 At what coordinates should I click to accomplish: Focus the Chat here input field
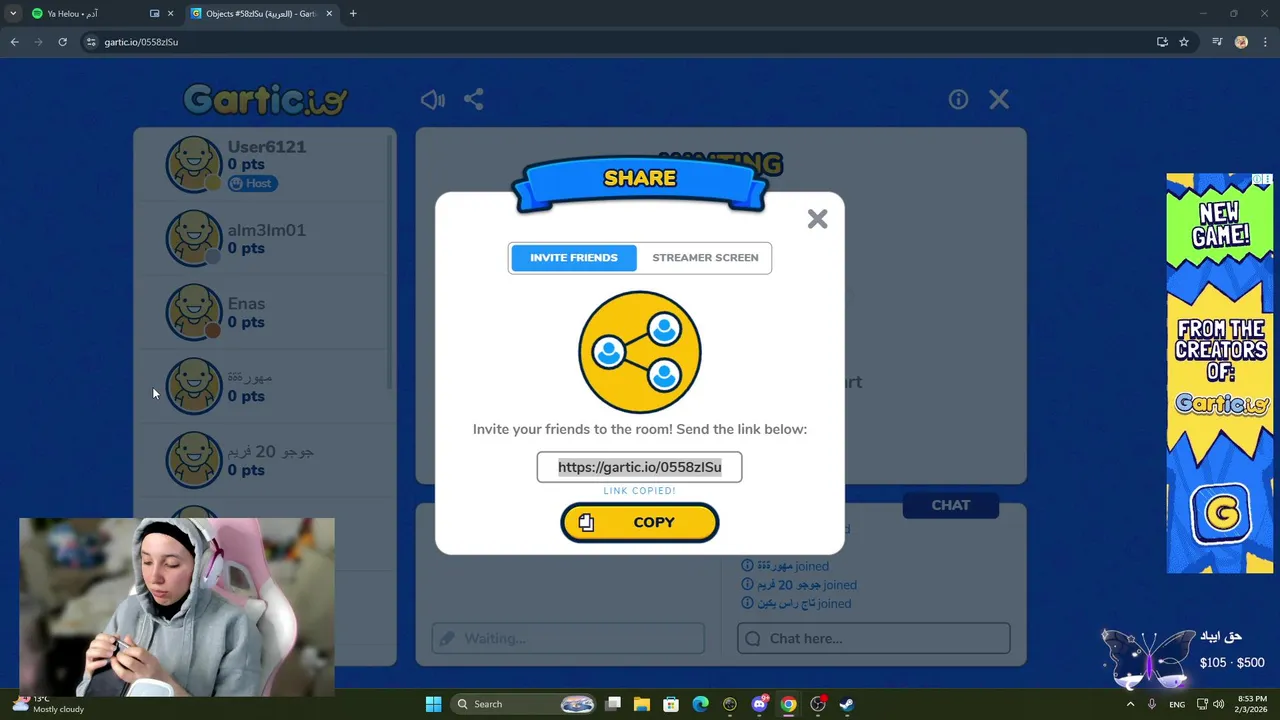pos(873,638)
